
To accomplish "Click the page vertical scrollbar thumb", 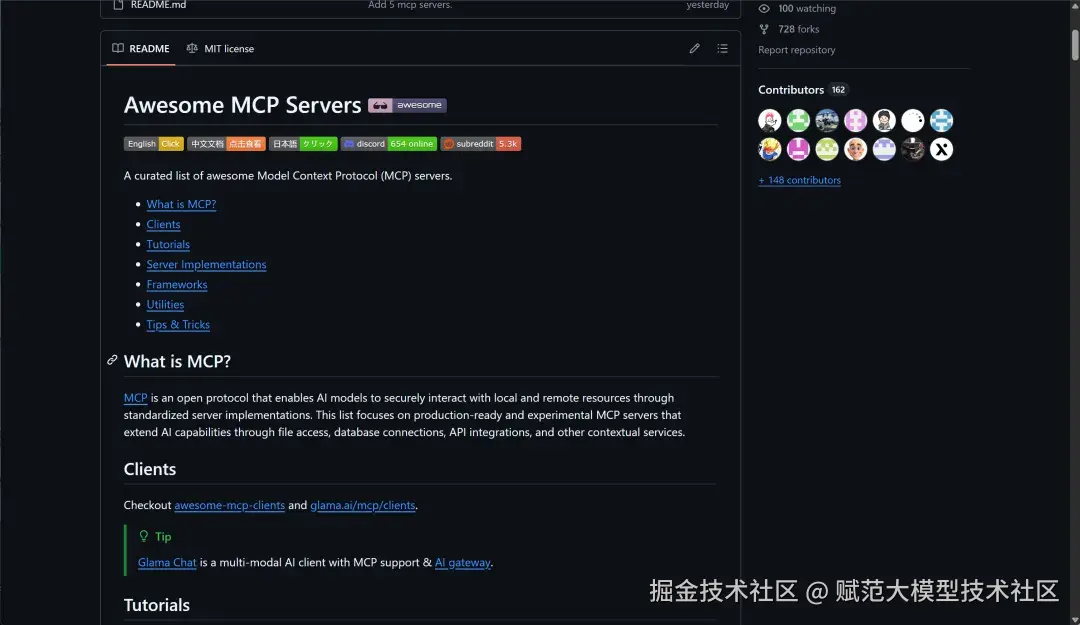I will (1074, 43).
